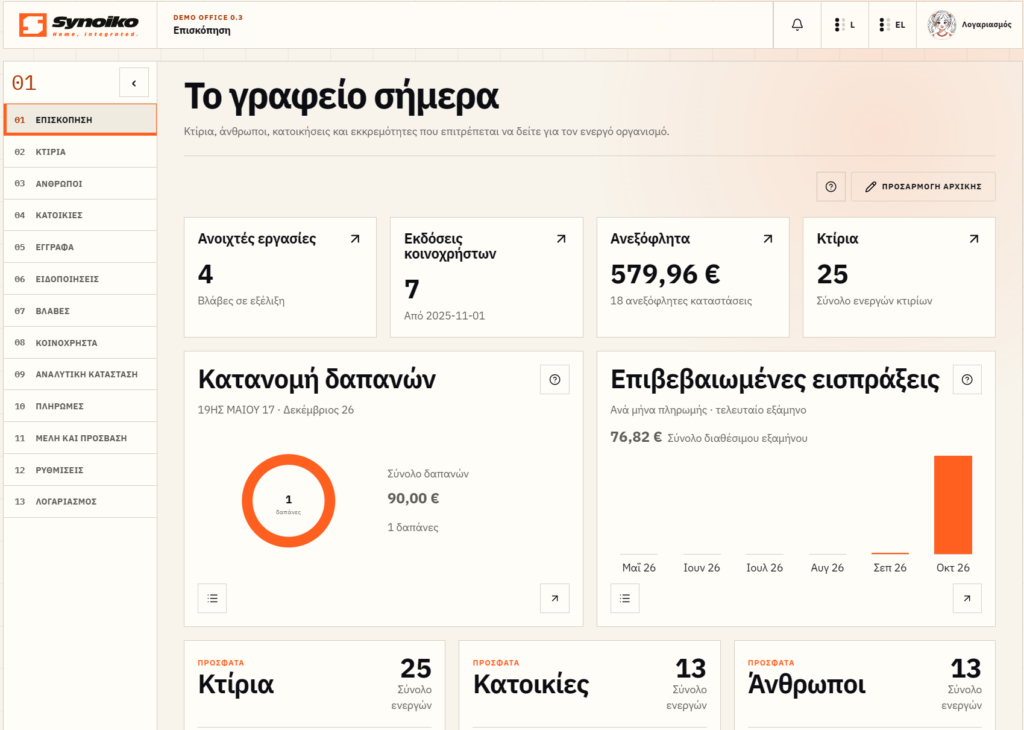Open the Κτίρια stat card arrow
The width and height of the screenshot is (1024, 730).
974,239
